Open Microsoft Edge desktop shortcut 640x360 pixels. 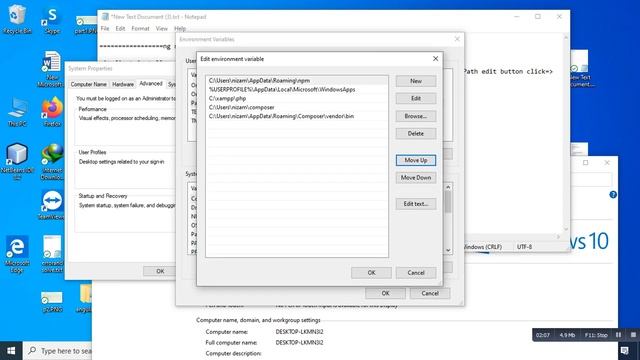[17, 253]
